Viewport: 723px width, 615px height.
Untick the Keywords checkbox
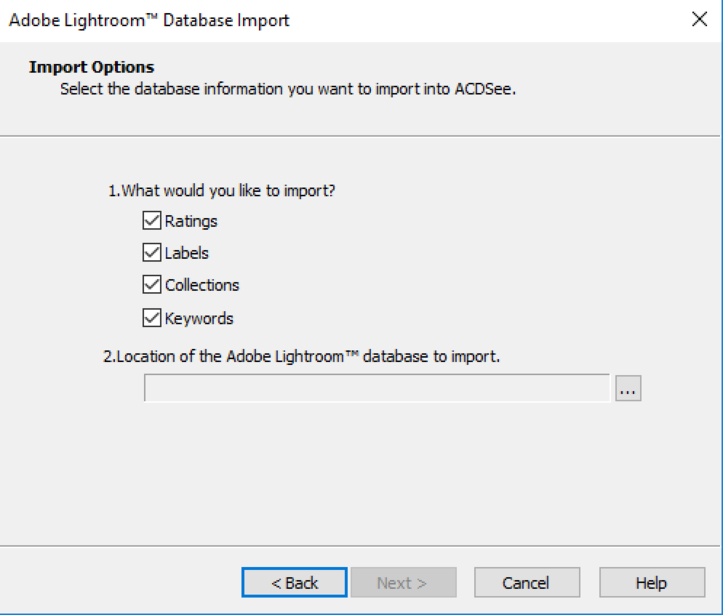coord(152,318)
